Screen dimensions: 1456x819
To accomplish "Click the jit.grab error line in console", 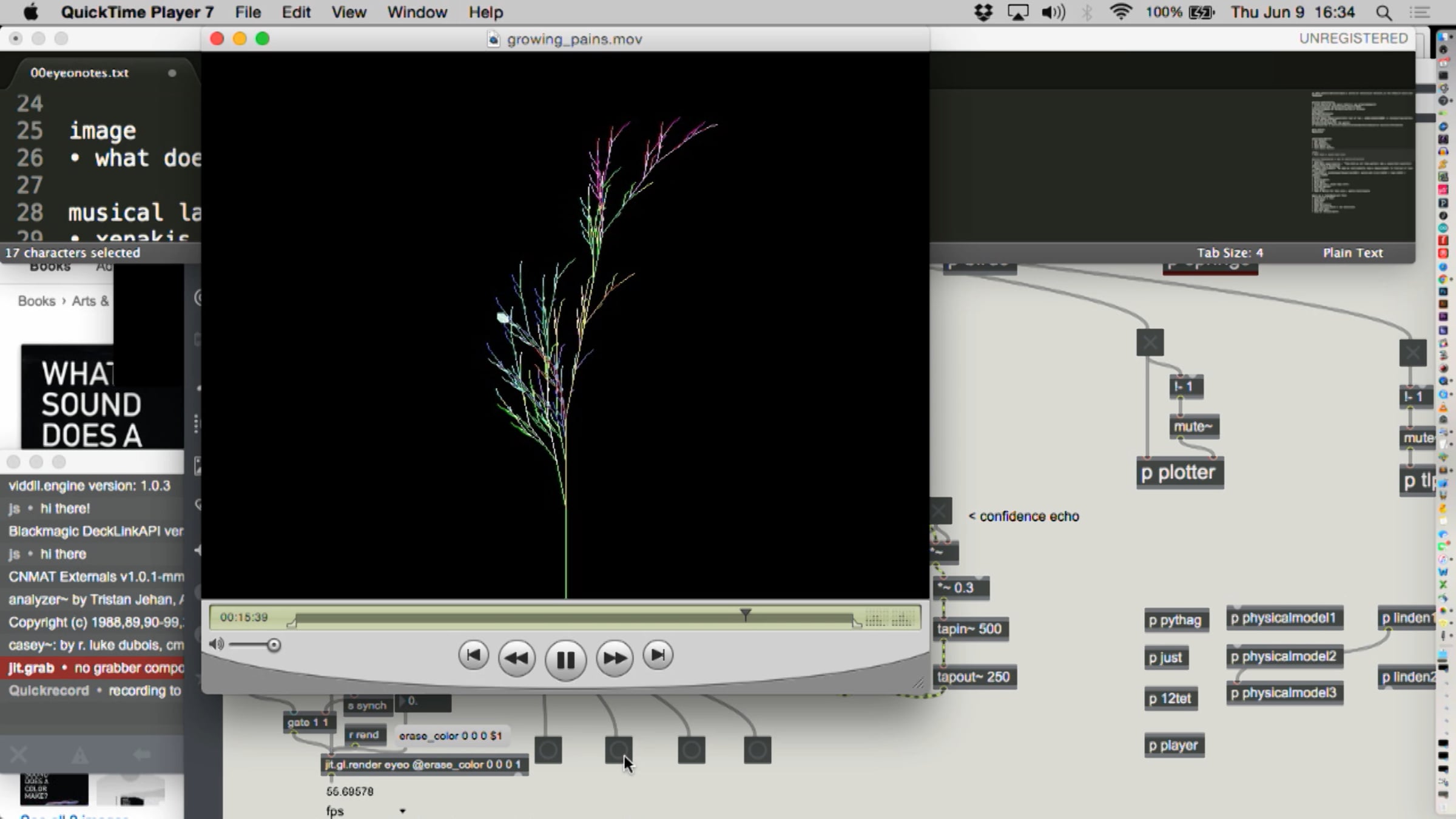I will 92,668.
